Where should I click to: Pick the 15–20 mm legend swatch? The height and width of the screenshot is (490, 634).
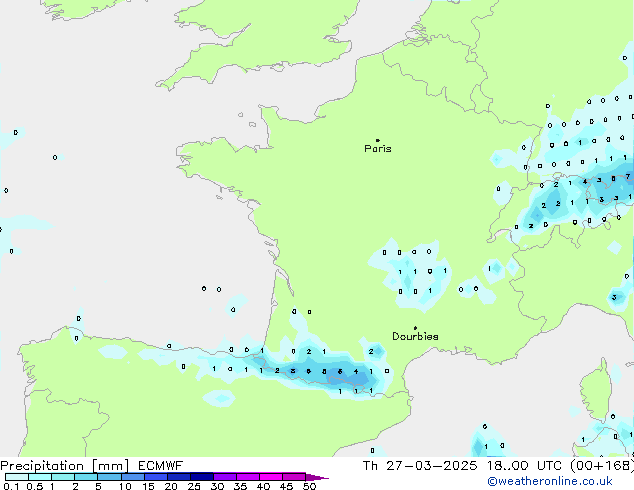tap(155, 477)
